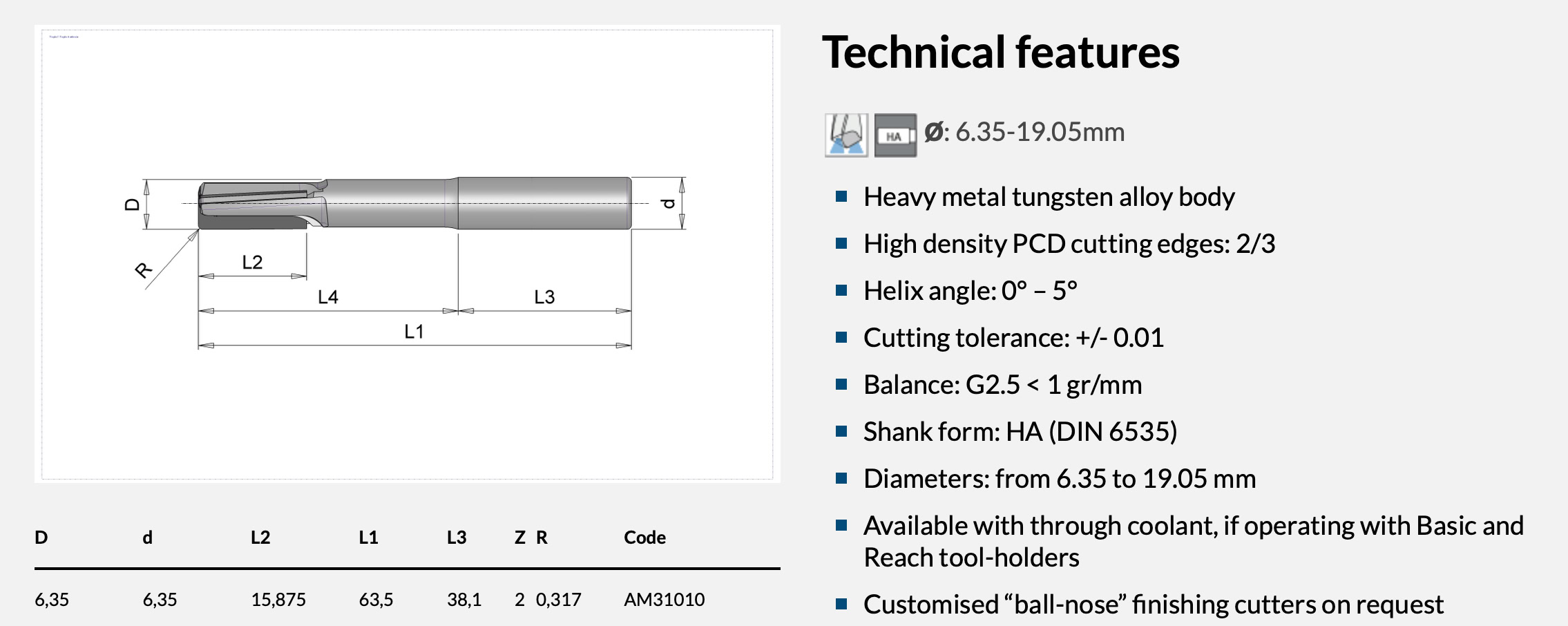Screen dimensions: 1568x626
Task: Click the Shank form: HA (DIN 6535) bullet
Action: click(1020, 432)
